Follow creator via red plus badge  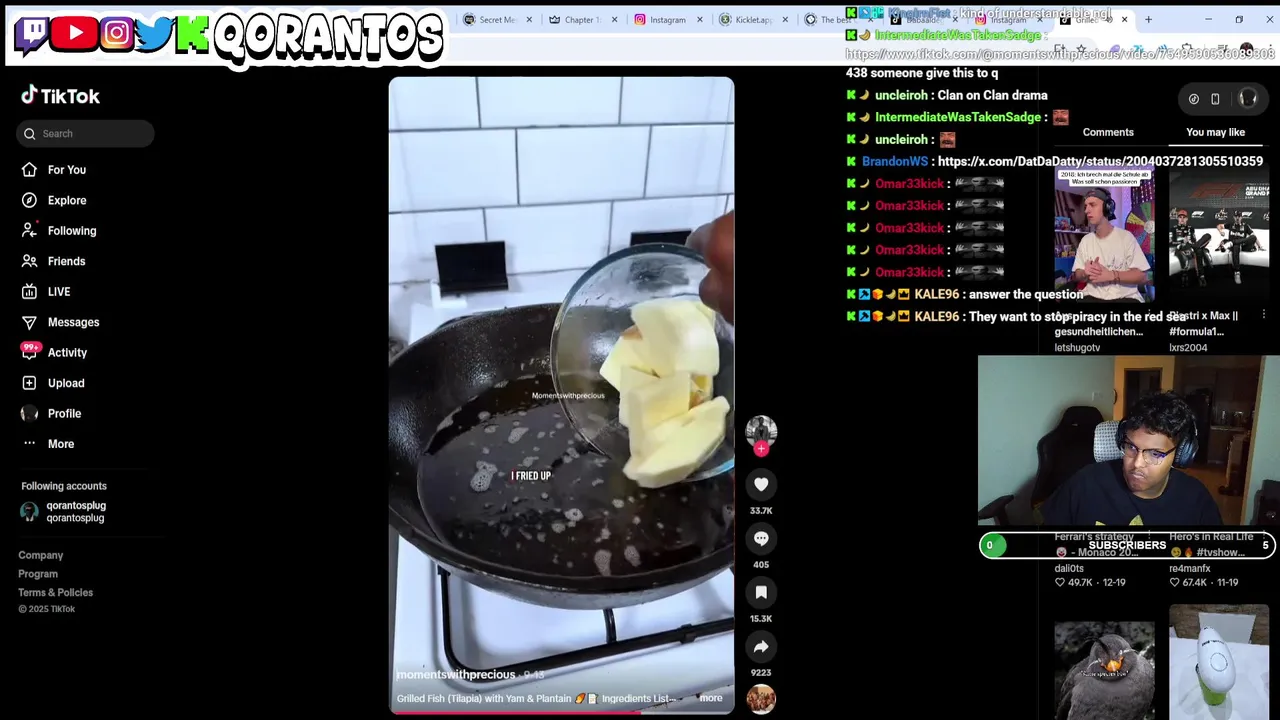click(761, 449)
